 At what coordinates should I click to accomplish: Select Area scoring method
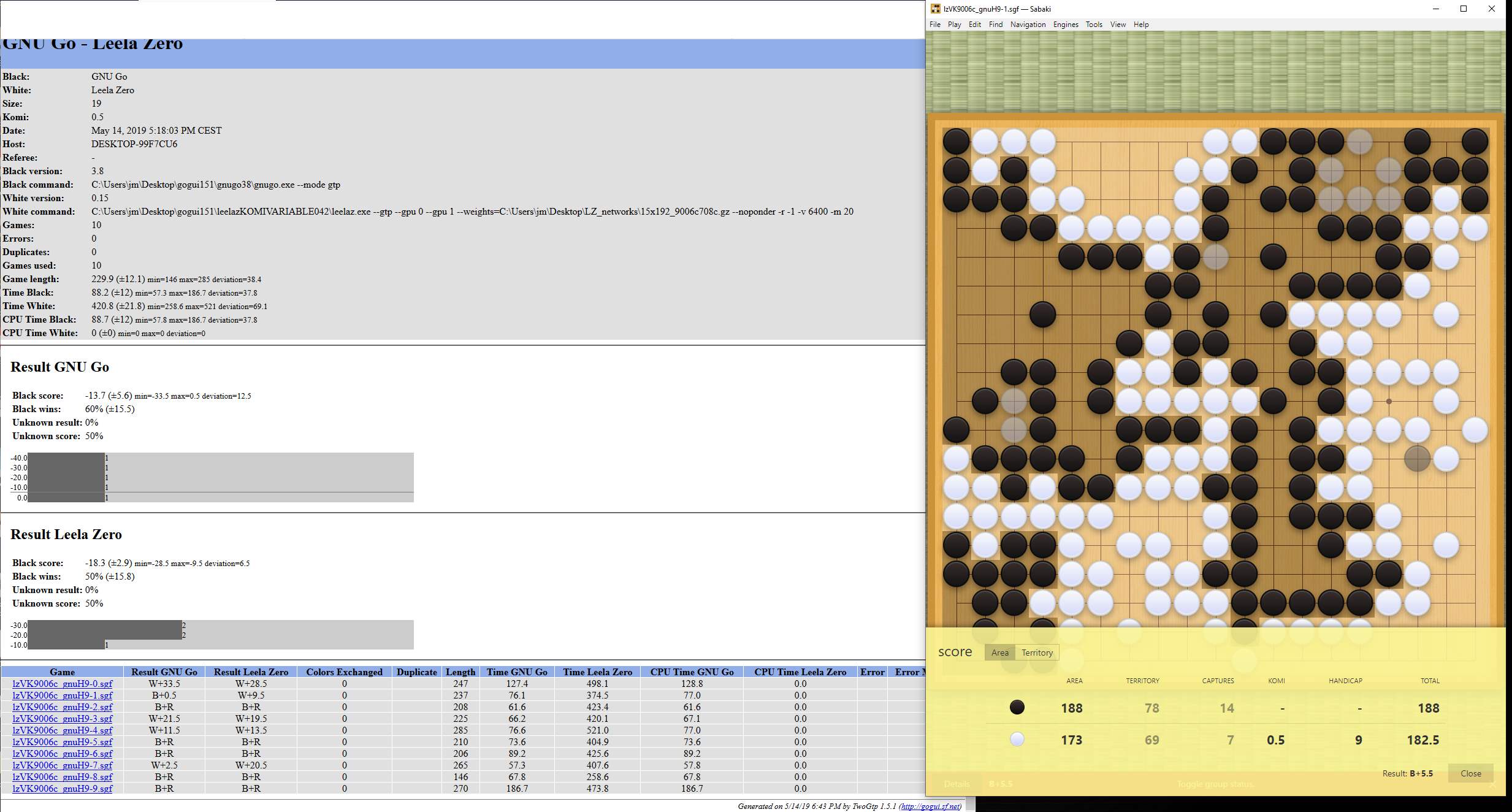tap(999, 653)
